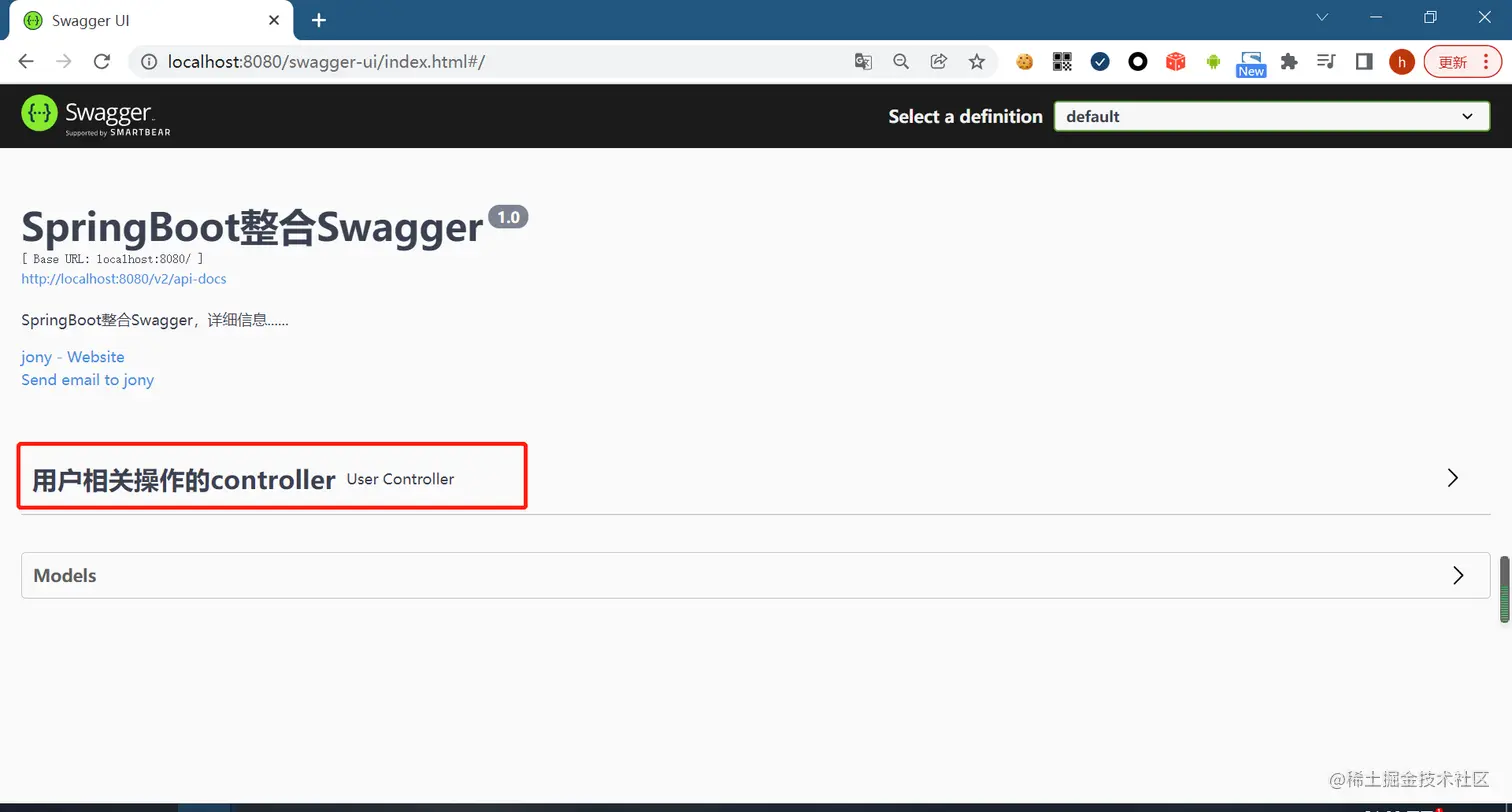Open the jony - Website link

point(73,357)
